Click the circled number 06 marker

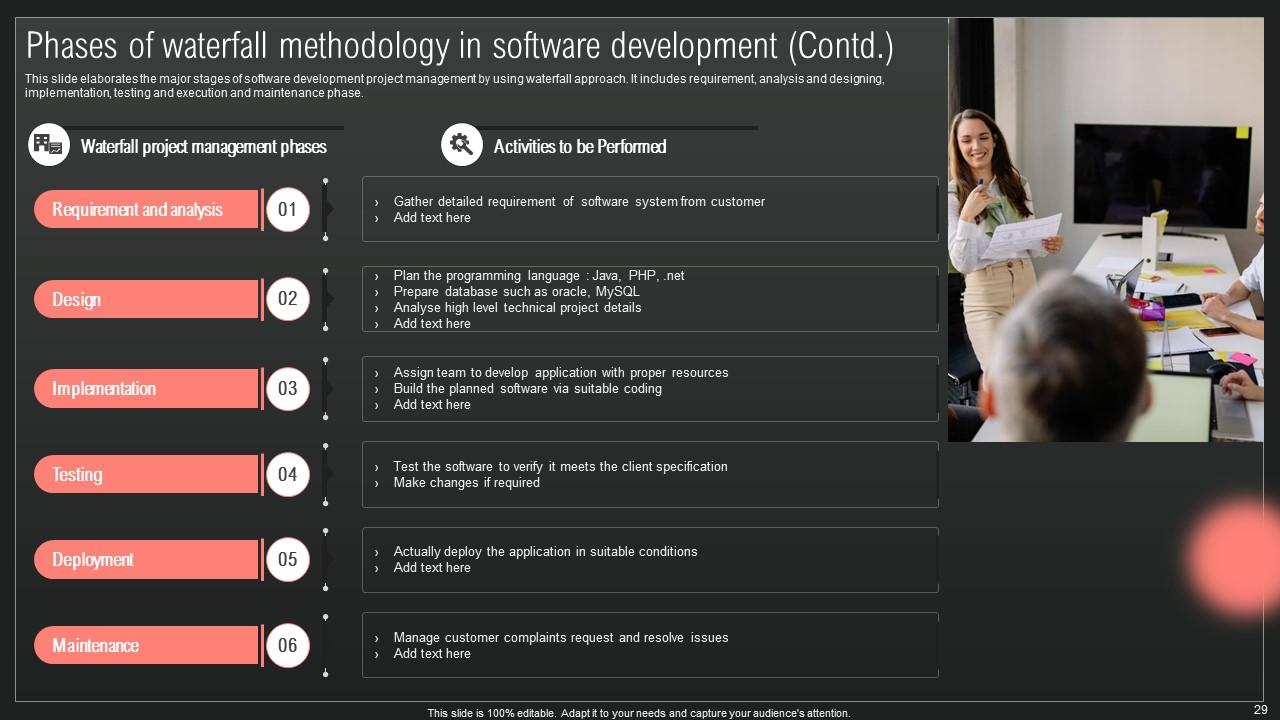pos(288,645)
